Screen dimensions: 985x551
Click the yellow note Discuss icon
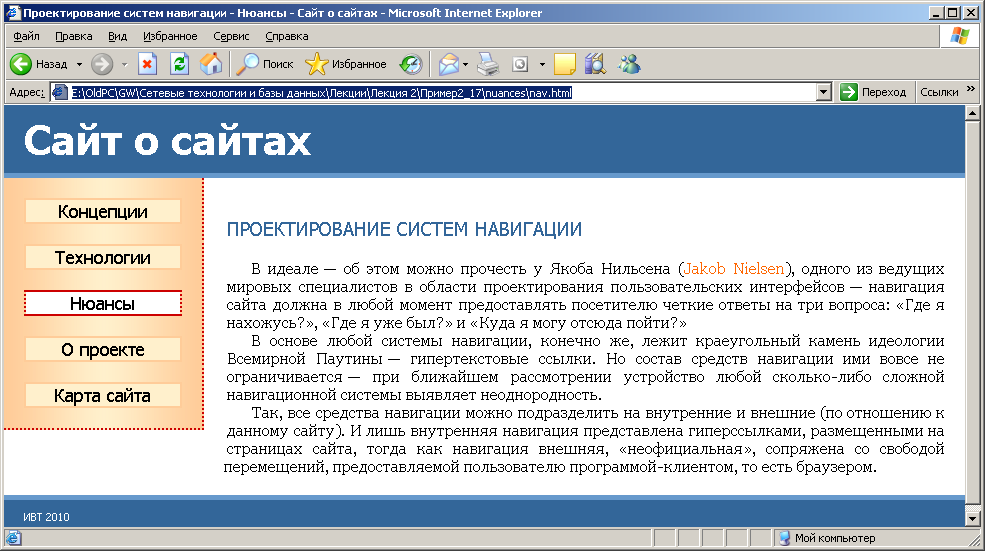coord(565,64)
